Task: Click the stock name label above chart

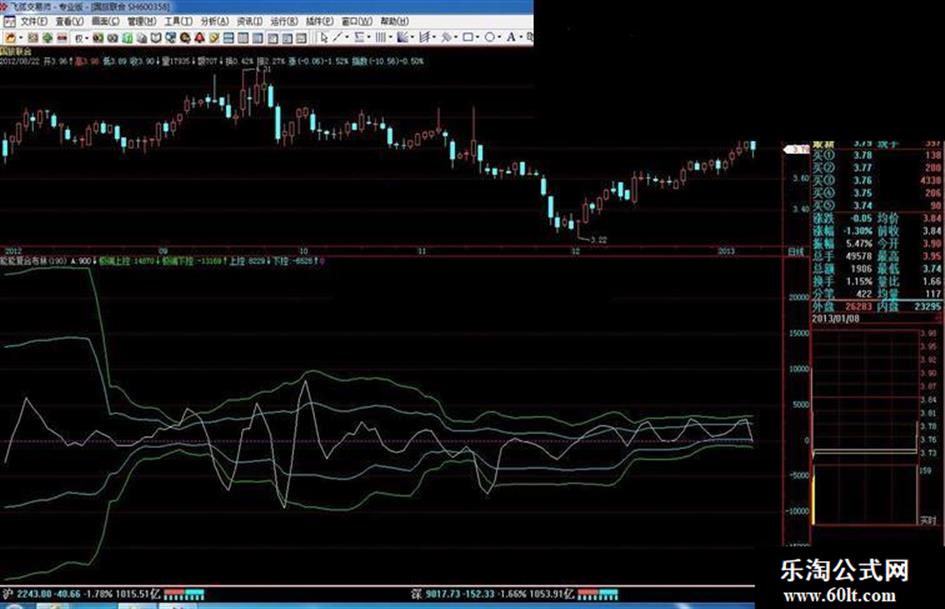Action: pyautogui.click(x=16, y=52)
